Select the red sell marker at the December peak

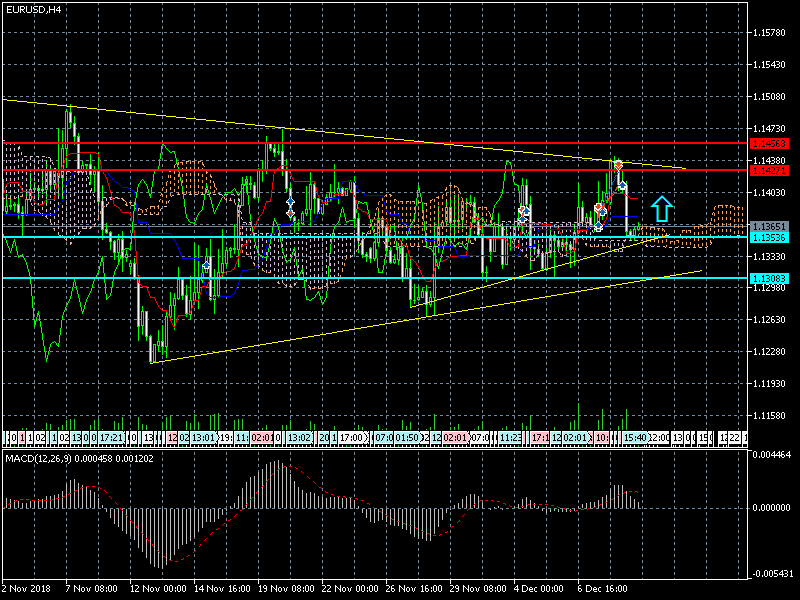point(618,164)
